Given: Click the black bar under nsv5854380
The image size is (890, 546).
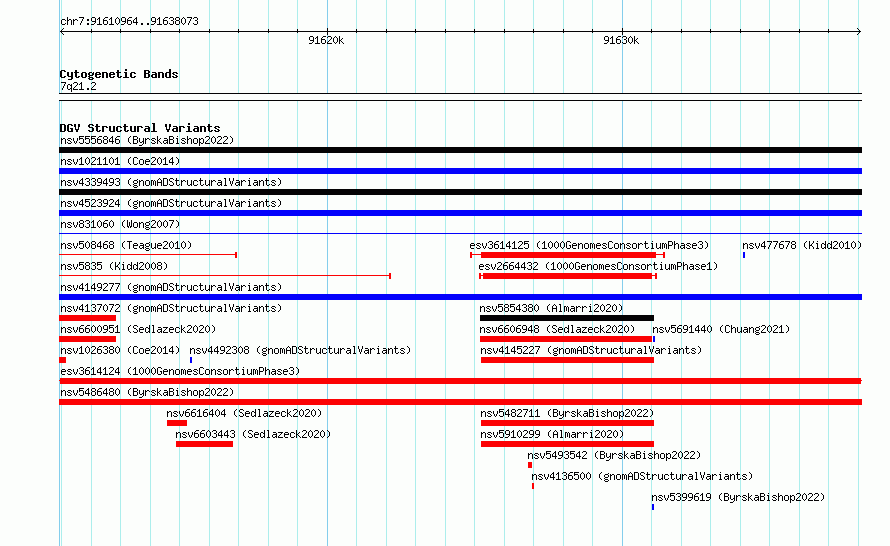Looking at the screenshot, I should (567, 318).
